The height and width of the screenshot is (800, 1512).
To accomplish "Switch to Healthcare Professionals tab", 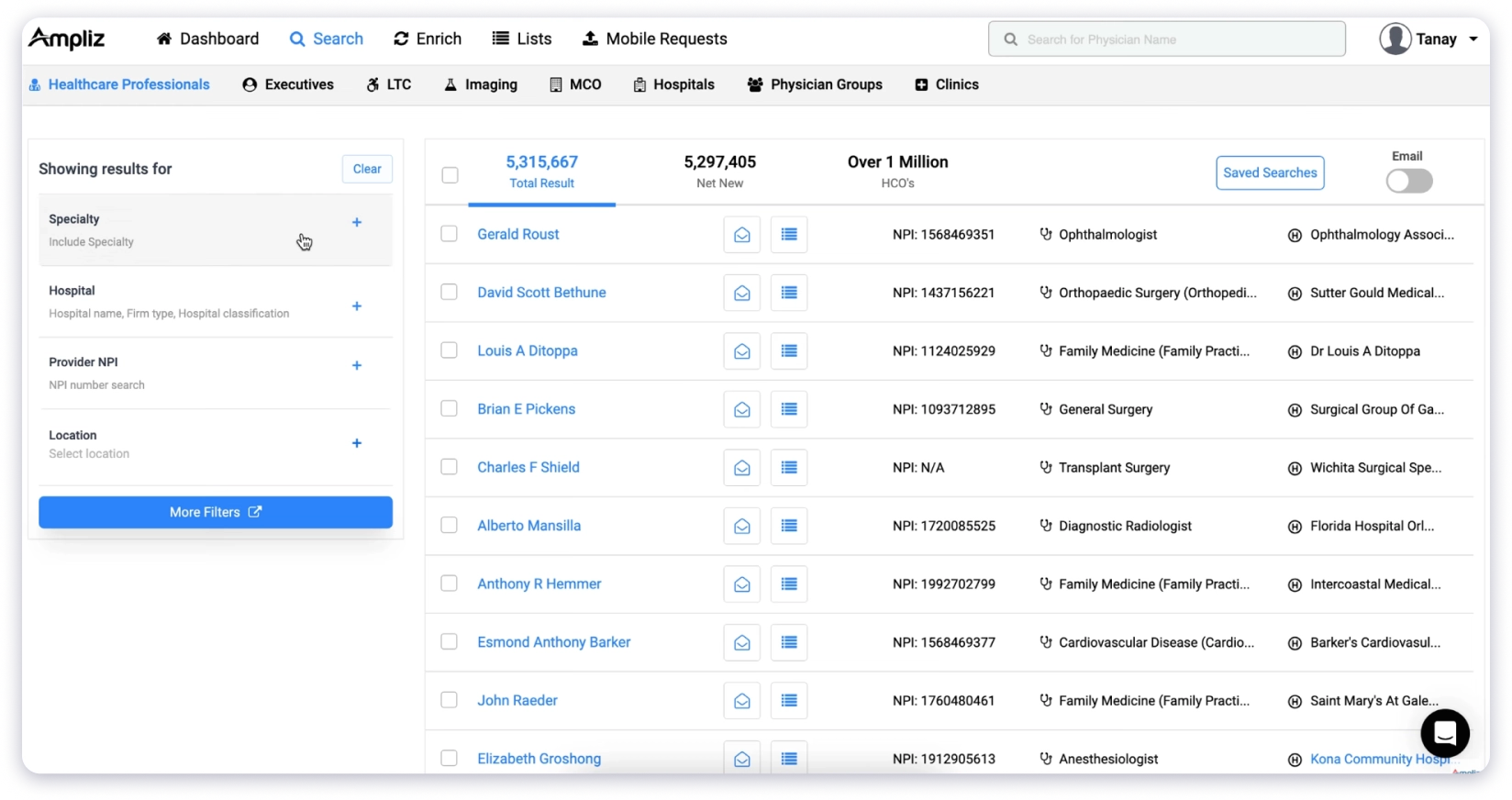I will pyautogui.click(x=119, y=84).
